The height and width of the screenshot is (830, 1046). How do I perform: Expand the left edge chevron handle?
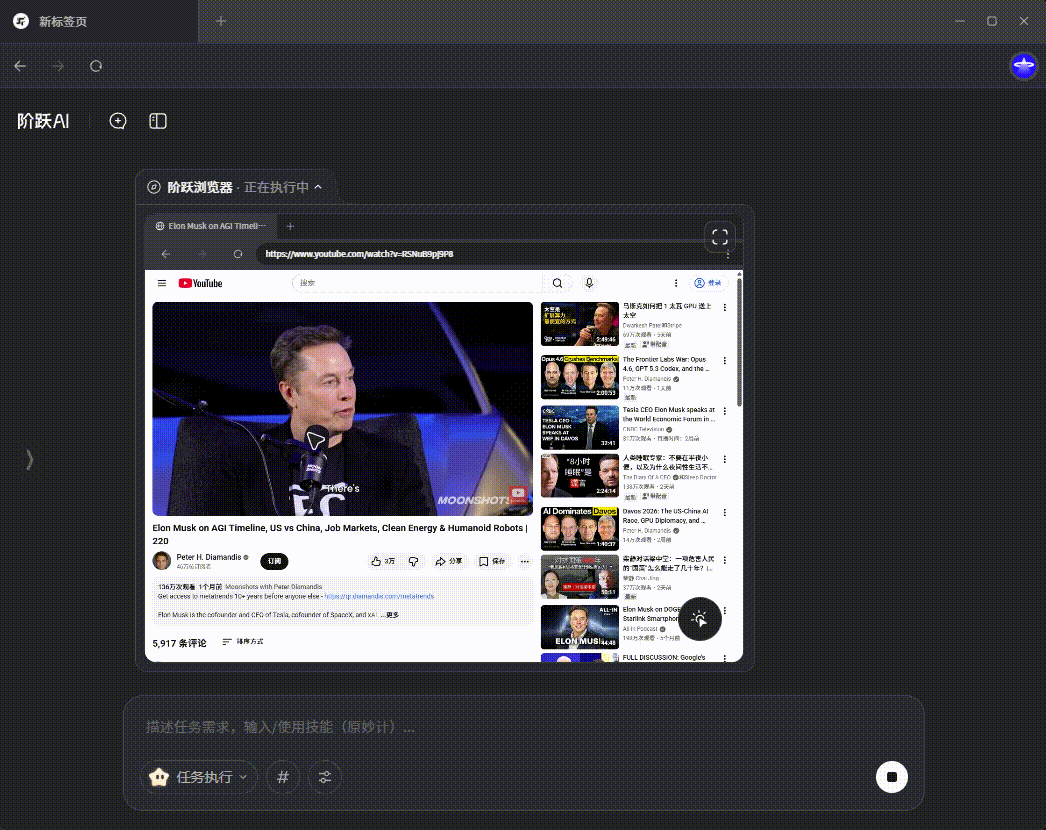click(29, 459)
